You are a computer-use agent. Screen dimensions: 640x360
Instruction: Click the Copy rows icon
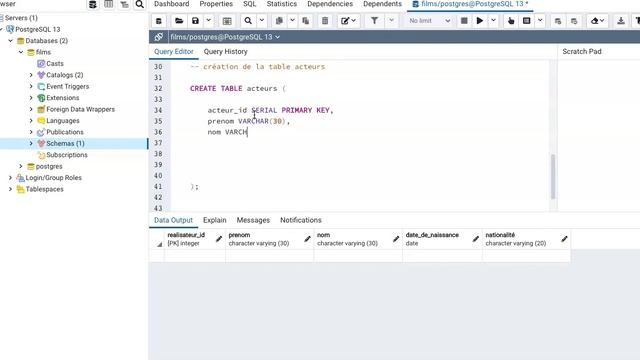pyautogui.click(x=279, y=21)
